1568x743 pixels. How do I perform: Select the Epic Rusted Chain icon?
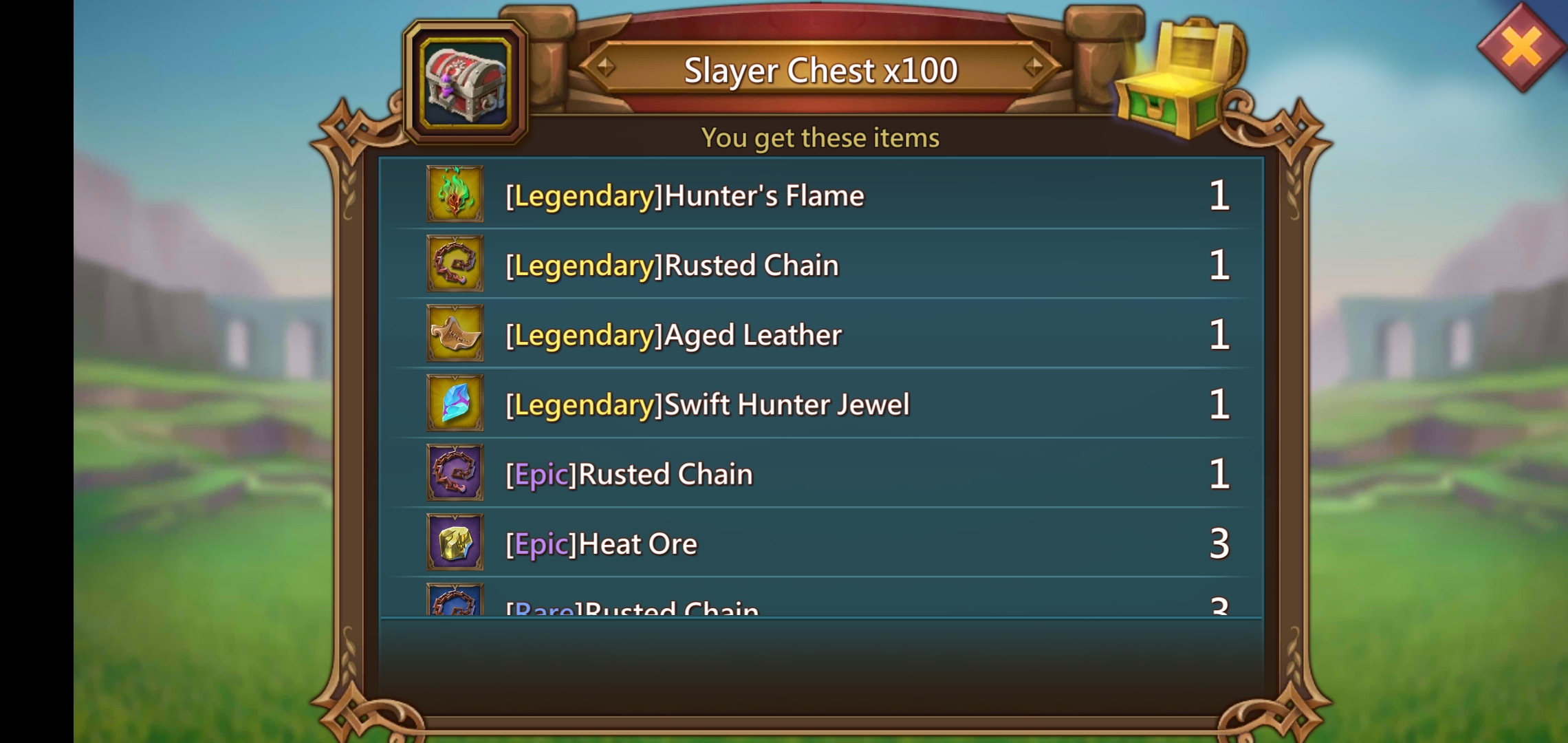click(455, 473)
